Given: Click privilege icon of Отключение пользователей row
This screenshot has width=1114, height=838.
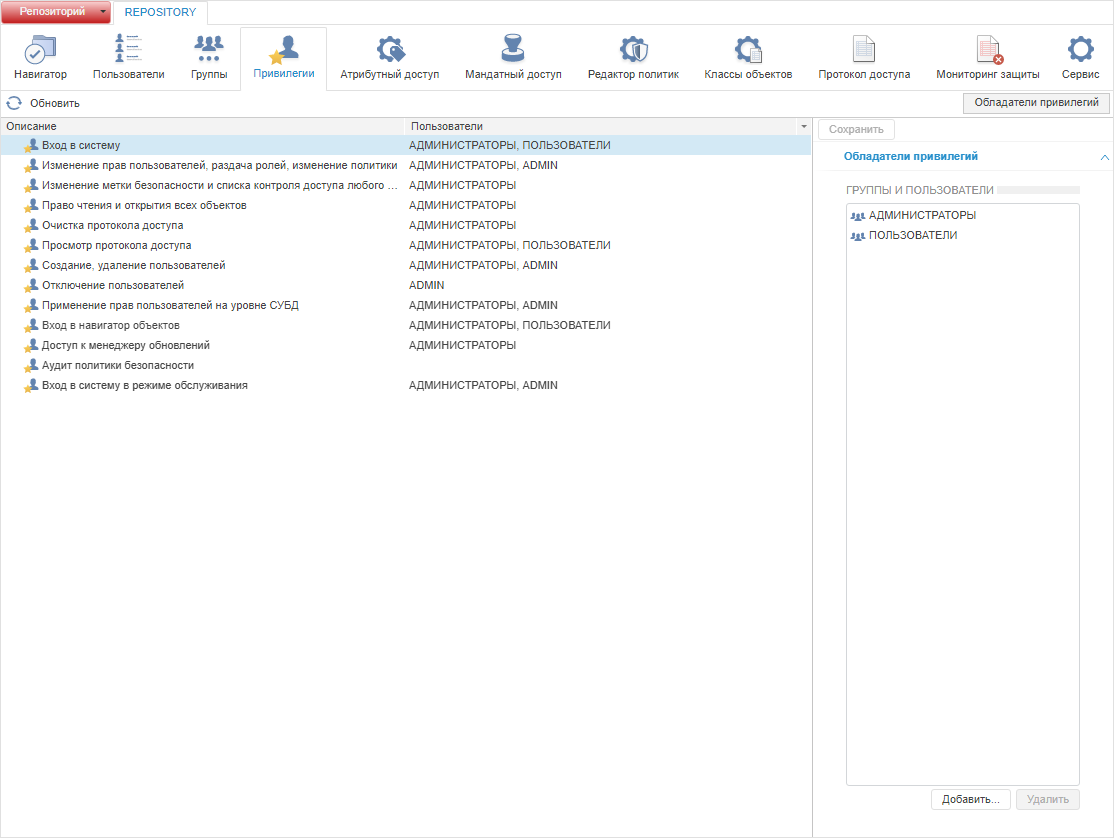Looking at the screenshot, I should pyautogui.click(x=31, y=285).
